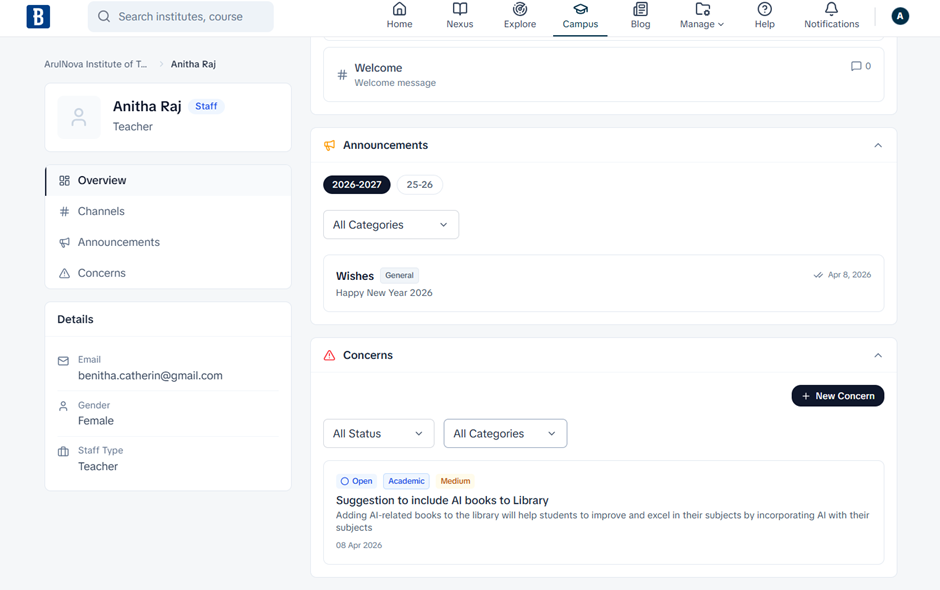The width and height of the screenshot is (940, 590).
Task: Click the New Concern button
Action: coord(837,396)
